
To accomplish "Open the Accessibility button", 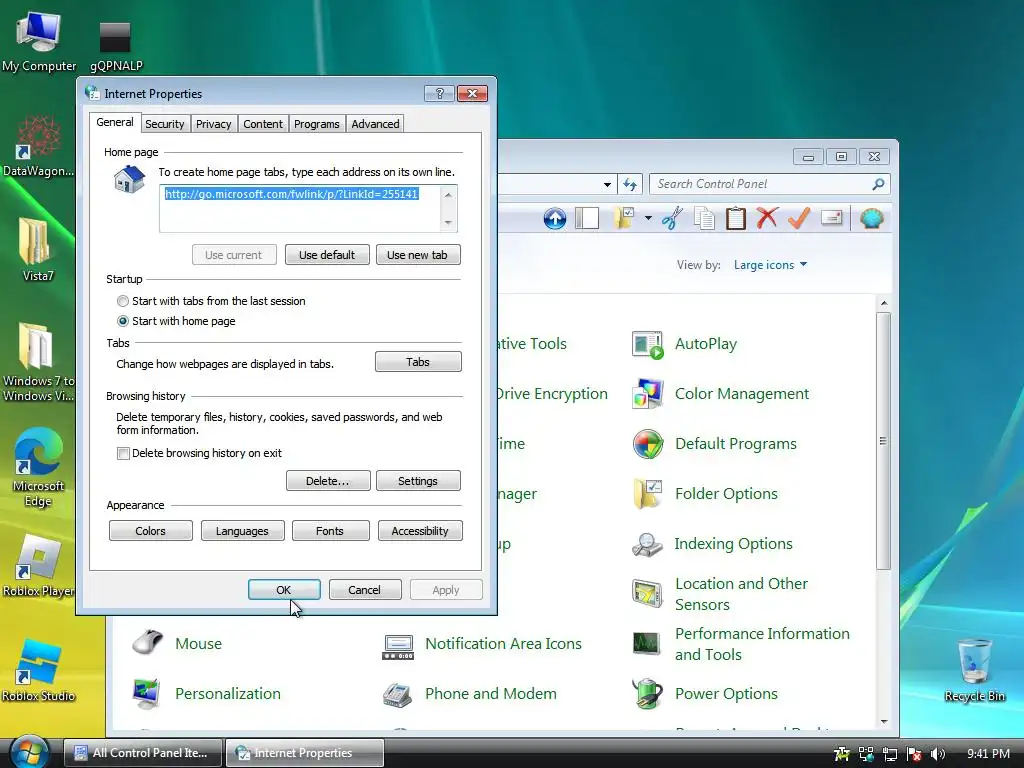I will point(420,531).
